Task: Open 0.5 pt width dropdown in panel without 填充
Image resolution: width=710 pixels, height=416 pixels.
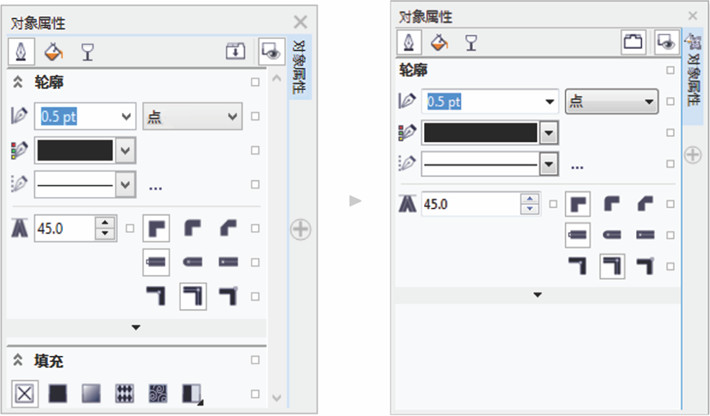Action: coord(550,101)
